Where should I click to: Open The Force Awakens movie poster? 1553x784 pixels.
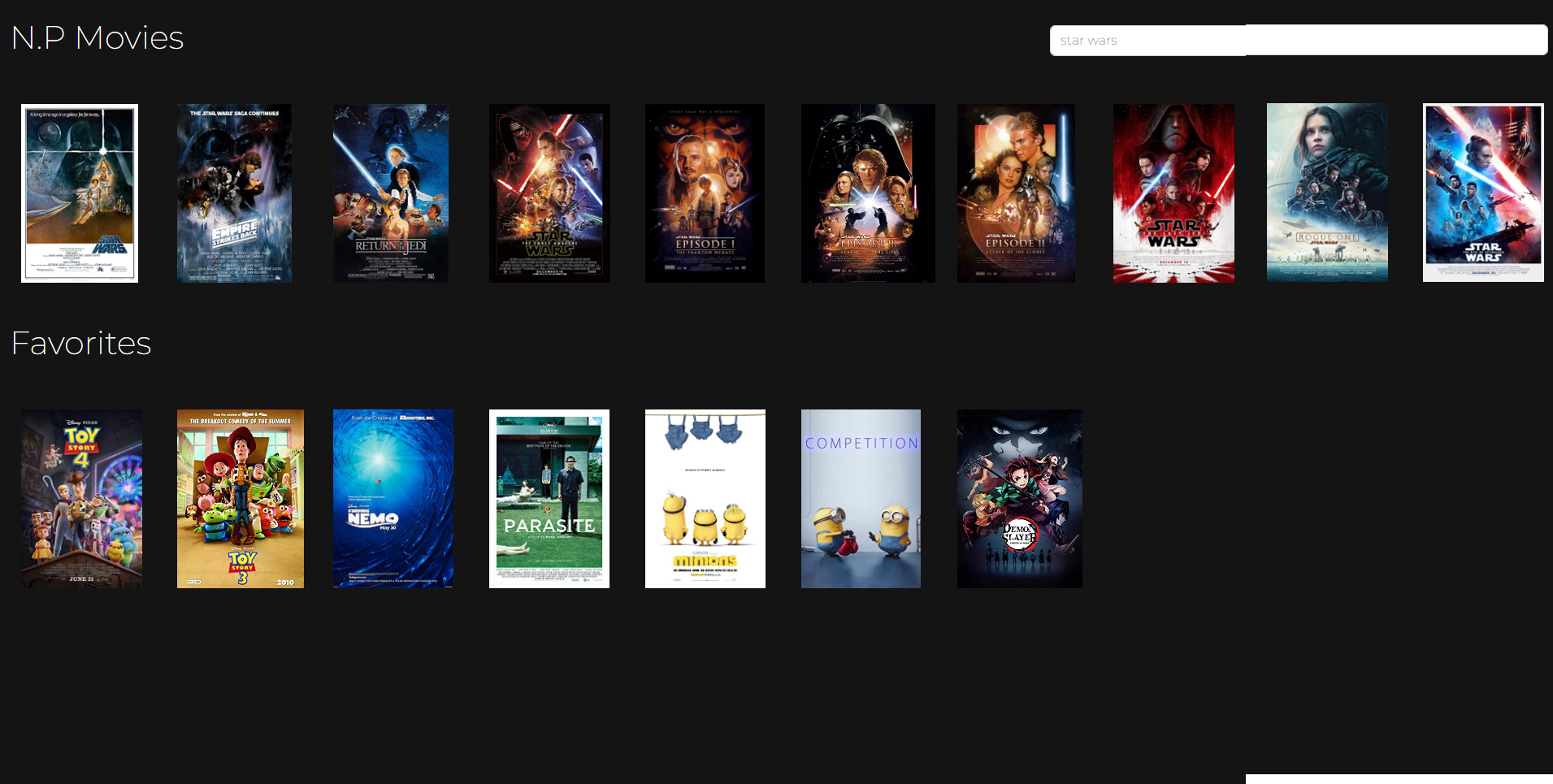point(549,193)
